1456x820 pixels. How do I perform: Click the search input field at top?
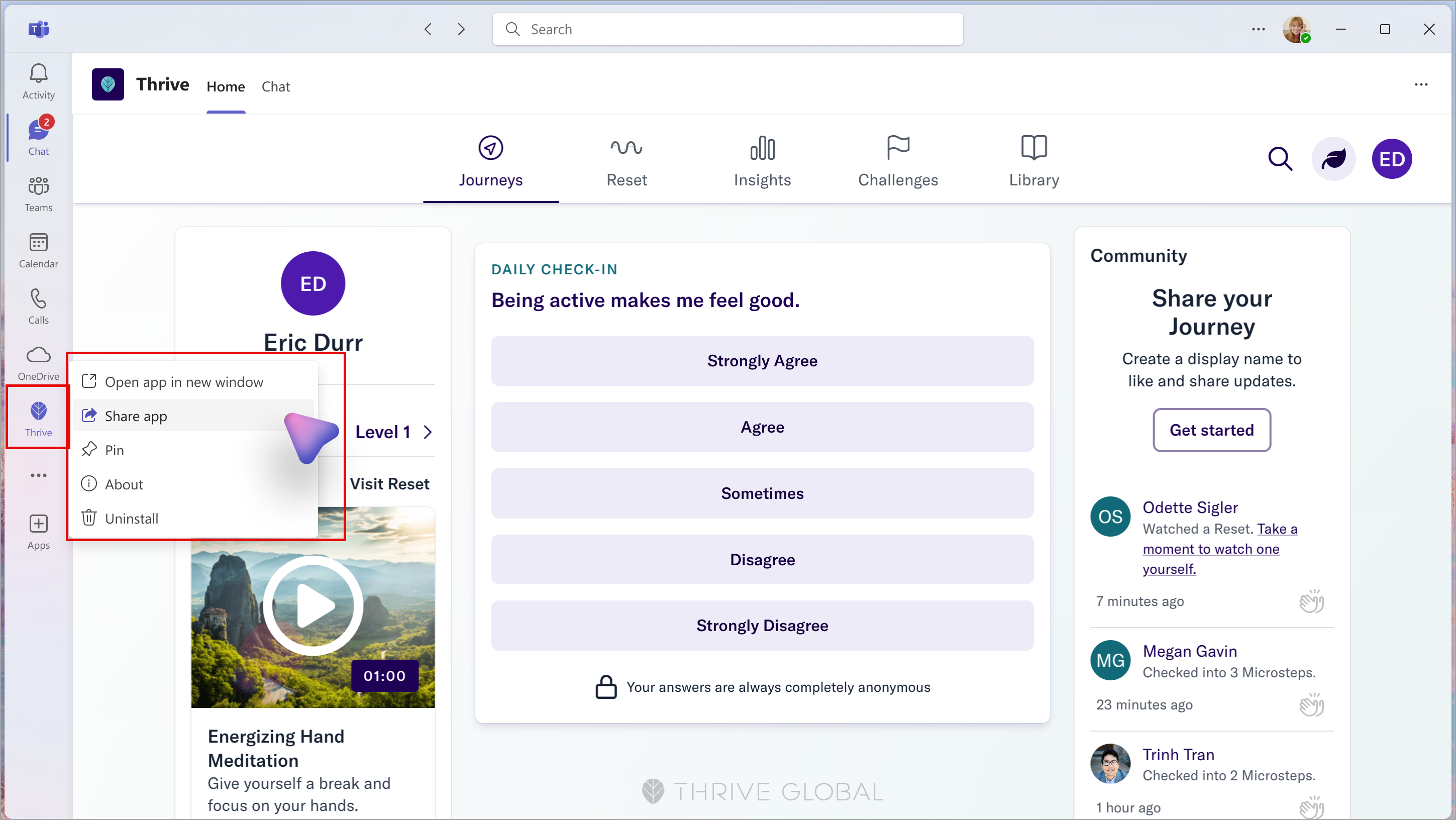pos(728,29)
